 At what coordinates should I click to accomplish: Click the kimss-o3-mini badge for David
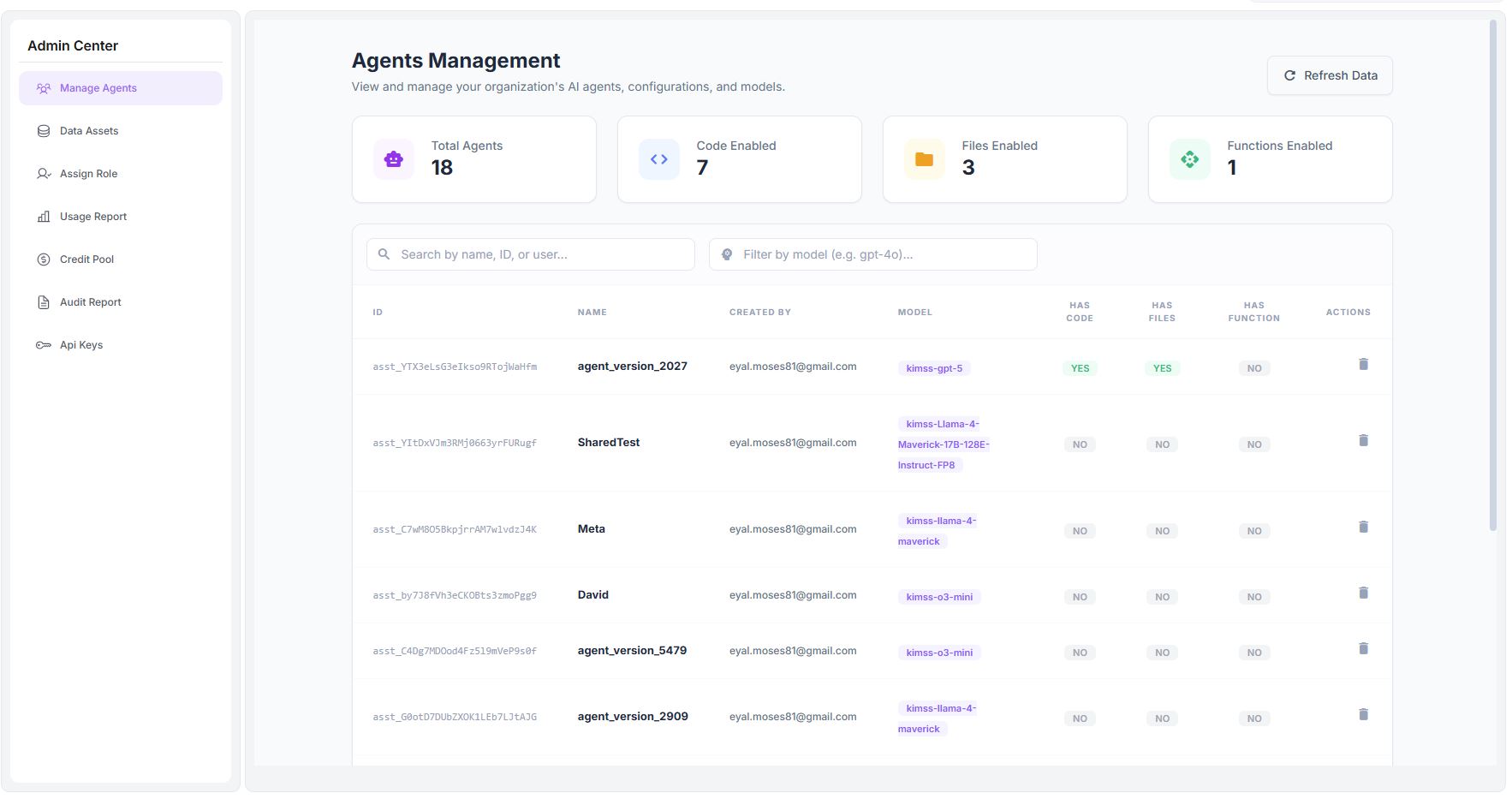pyautogui.click(x=938, y=597)
